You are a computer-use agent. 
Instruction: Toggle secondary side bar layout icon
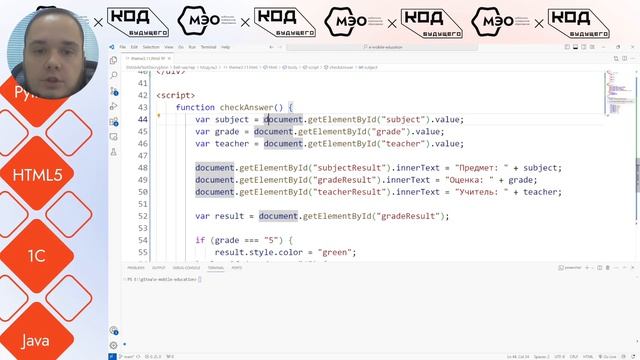pyautogui.click(x=584, y=47)
